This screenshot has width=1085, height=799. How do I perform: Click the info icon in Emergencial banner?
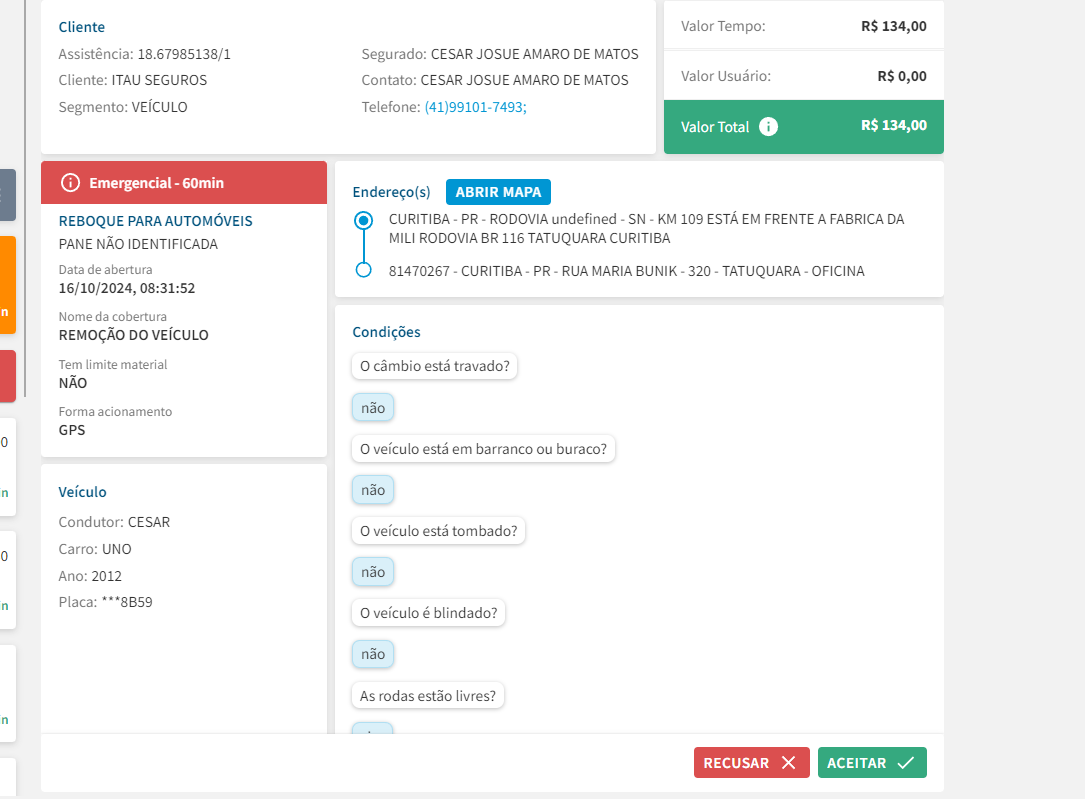click(70, 183)
